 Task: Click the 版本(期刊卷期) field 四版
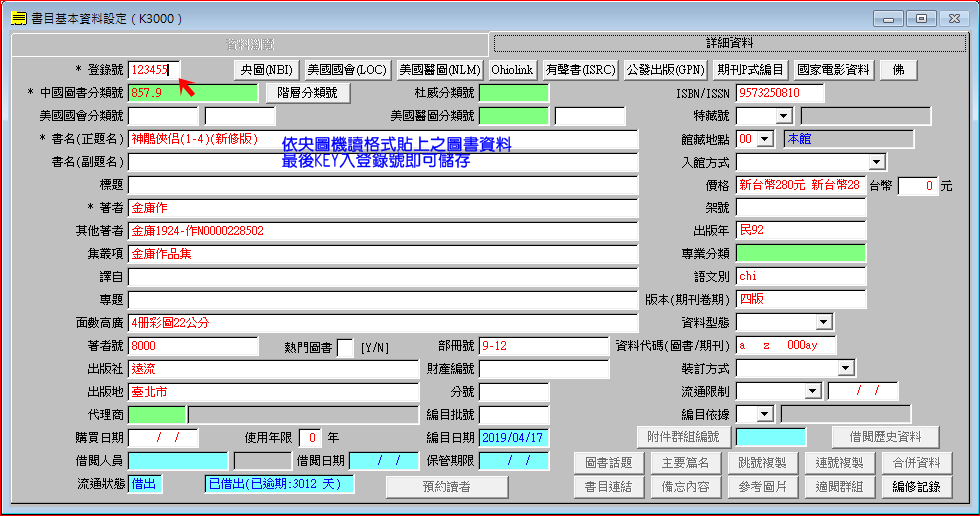pyautogui.click(x=801, y=299)
